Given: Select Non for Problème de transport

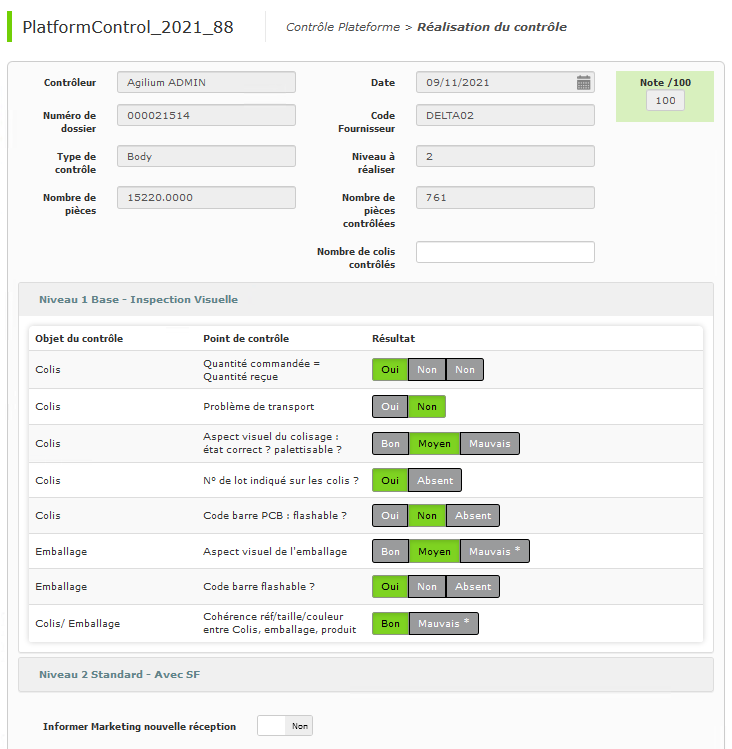Looking at the screenshot, I should (x=427, y=407).
